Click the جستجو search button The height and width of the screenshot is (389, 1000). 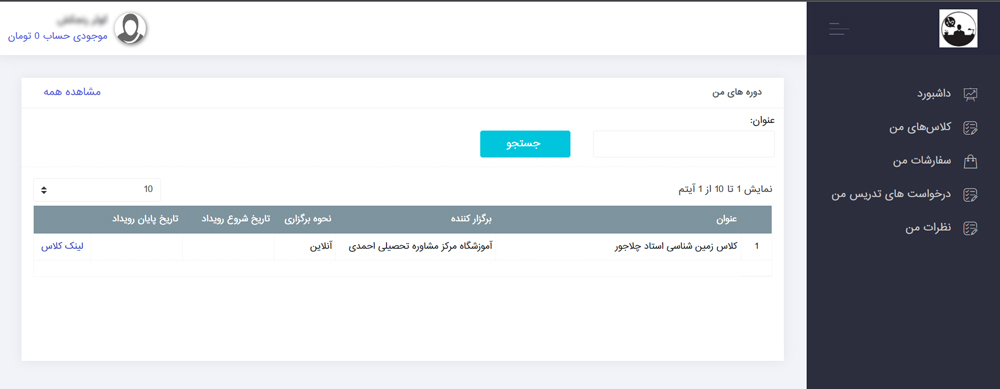525,144
